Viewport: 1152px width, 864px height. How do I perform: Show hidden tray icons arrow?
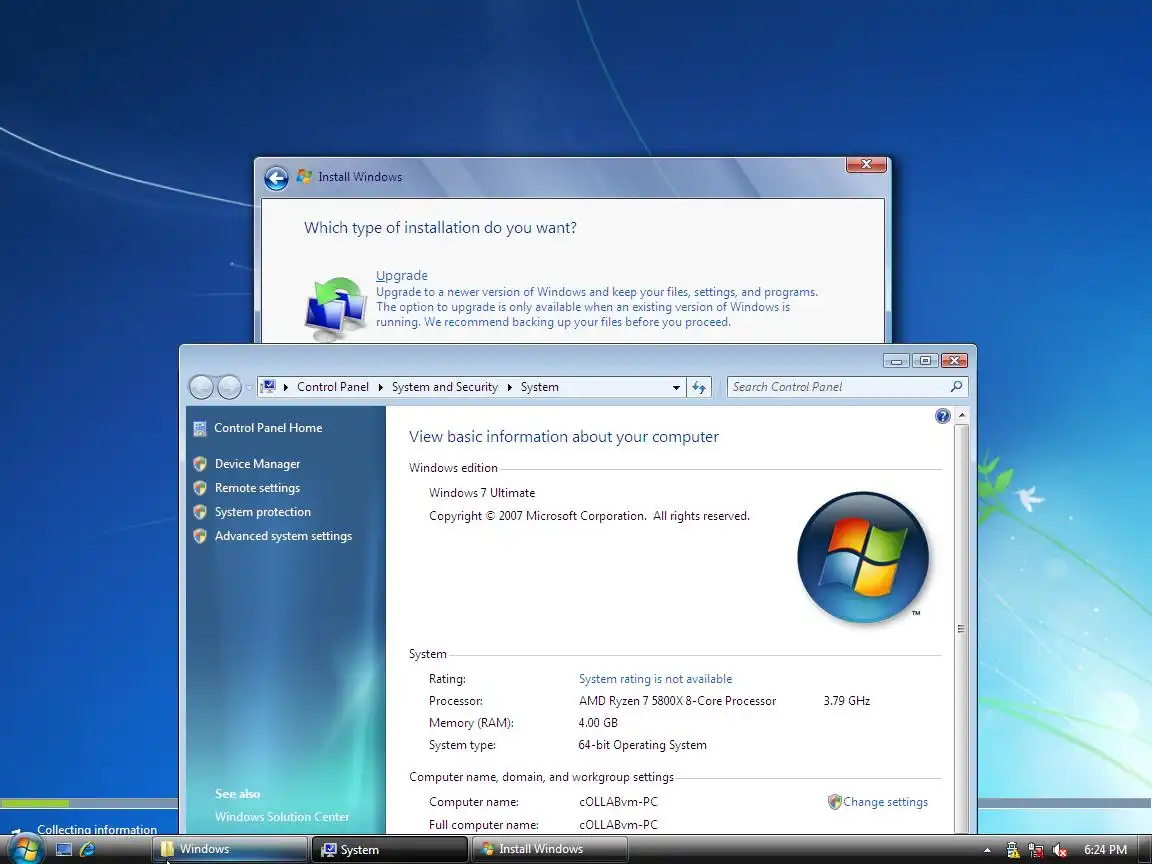pyautogui.click(x=987, y=850)
